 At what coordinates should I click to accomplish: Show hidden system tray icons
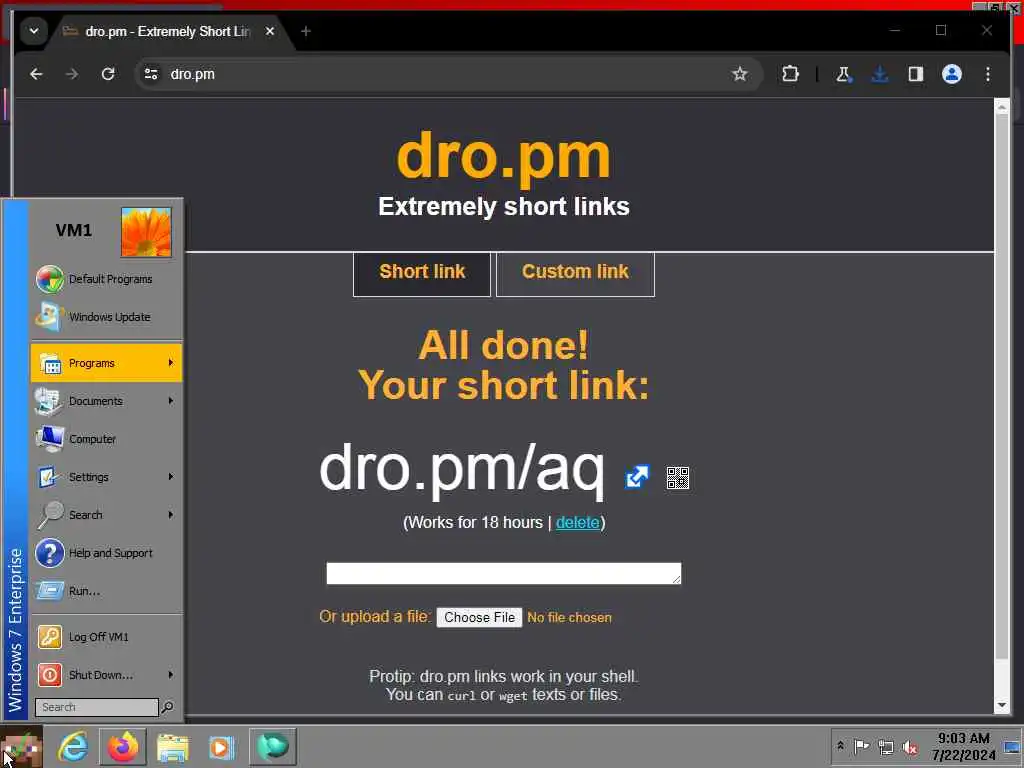pos(840,745)
